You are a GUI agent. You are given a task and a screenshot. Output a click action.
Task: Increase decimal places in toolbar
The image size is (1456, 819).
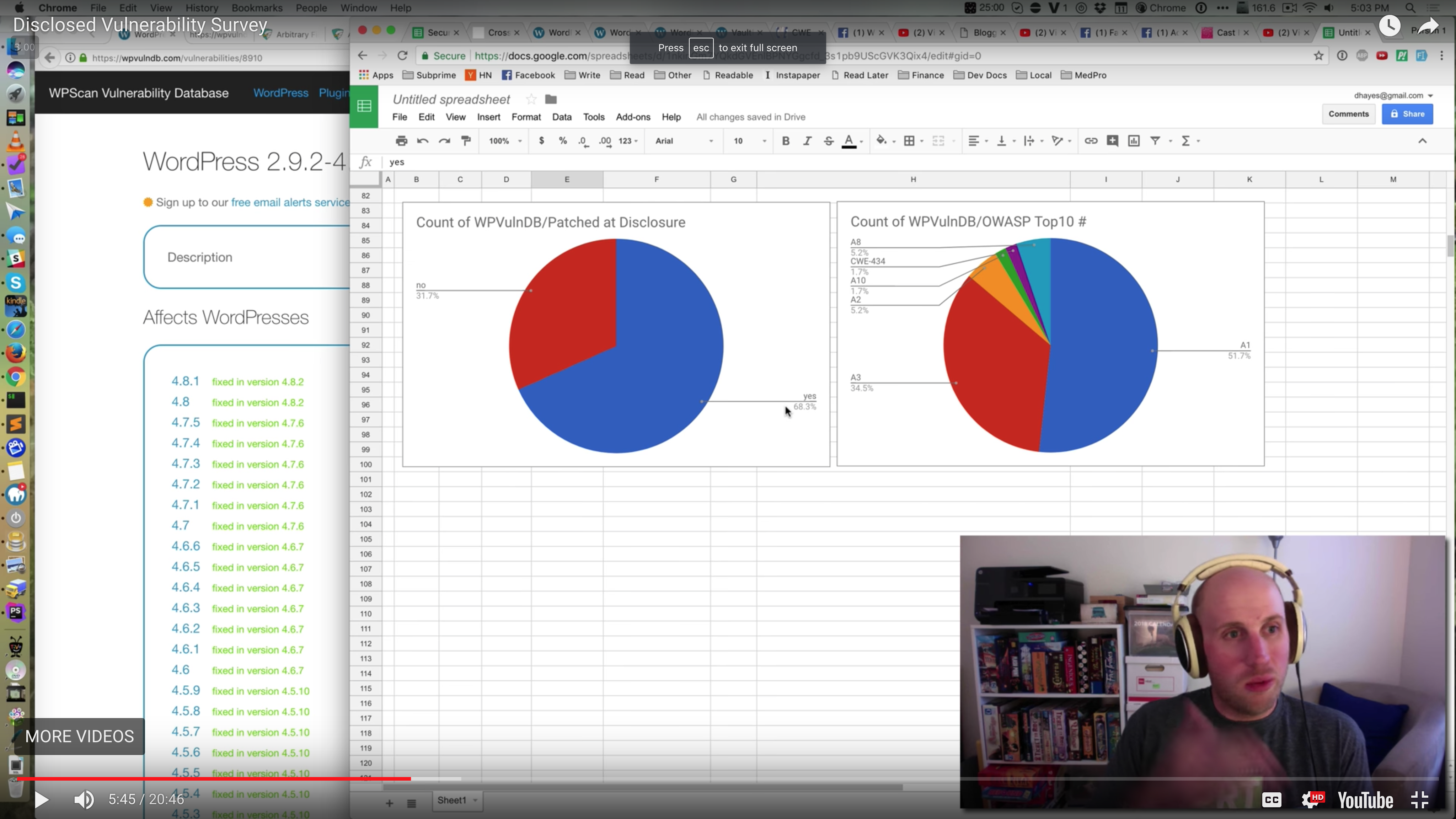pos(605,141)
